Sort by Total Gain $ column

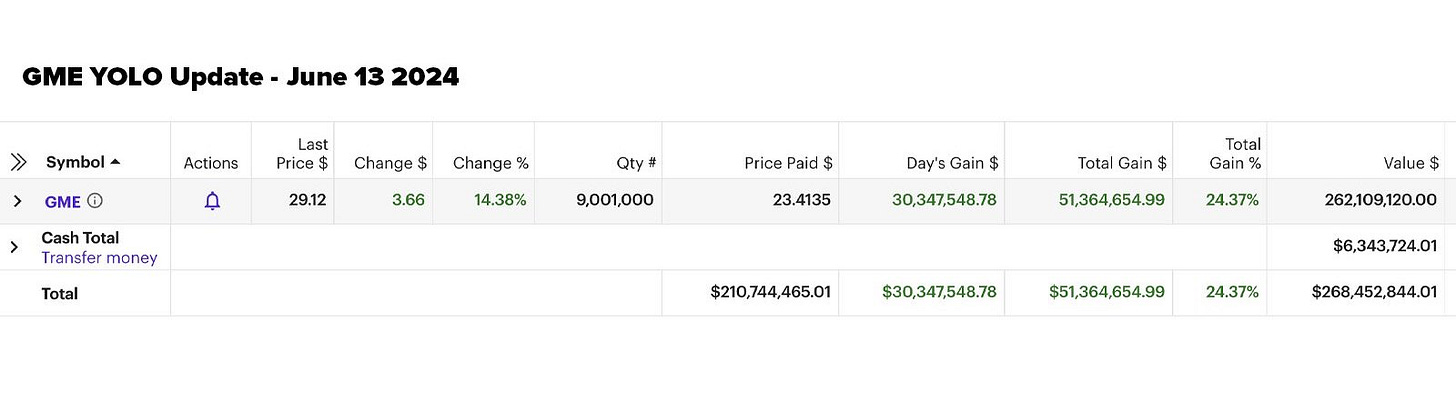click(1122, 163)
